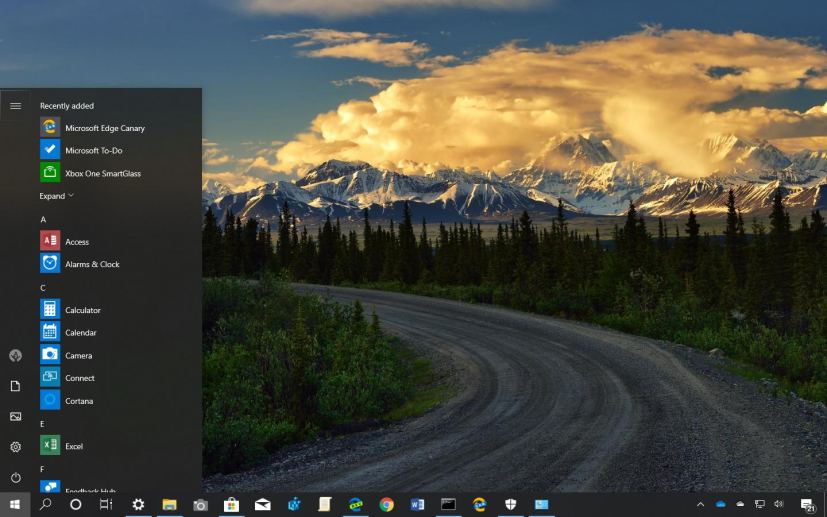This screenshot has width=827, height=517.
Task: Open blue OneDrive cloud in tray
Action: (x=720, y=504)
